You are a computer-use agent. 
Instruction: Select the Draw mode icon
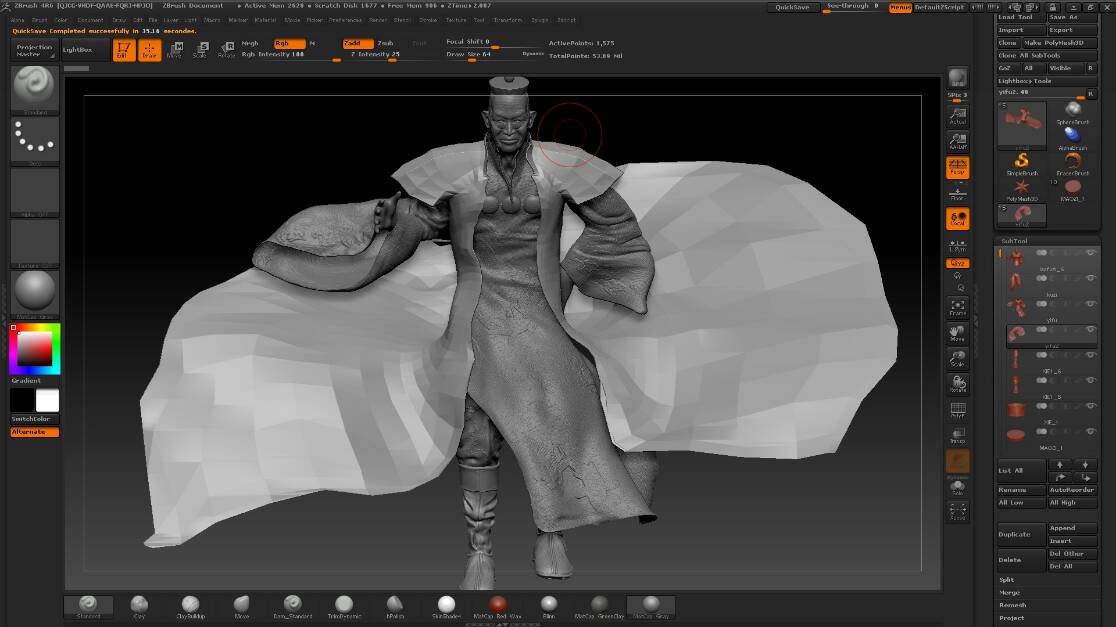[x=149, y=50]
